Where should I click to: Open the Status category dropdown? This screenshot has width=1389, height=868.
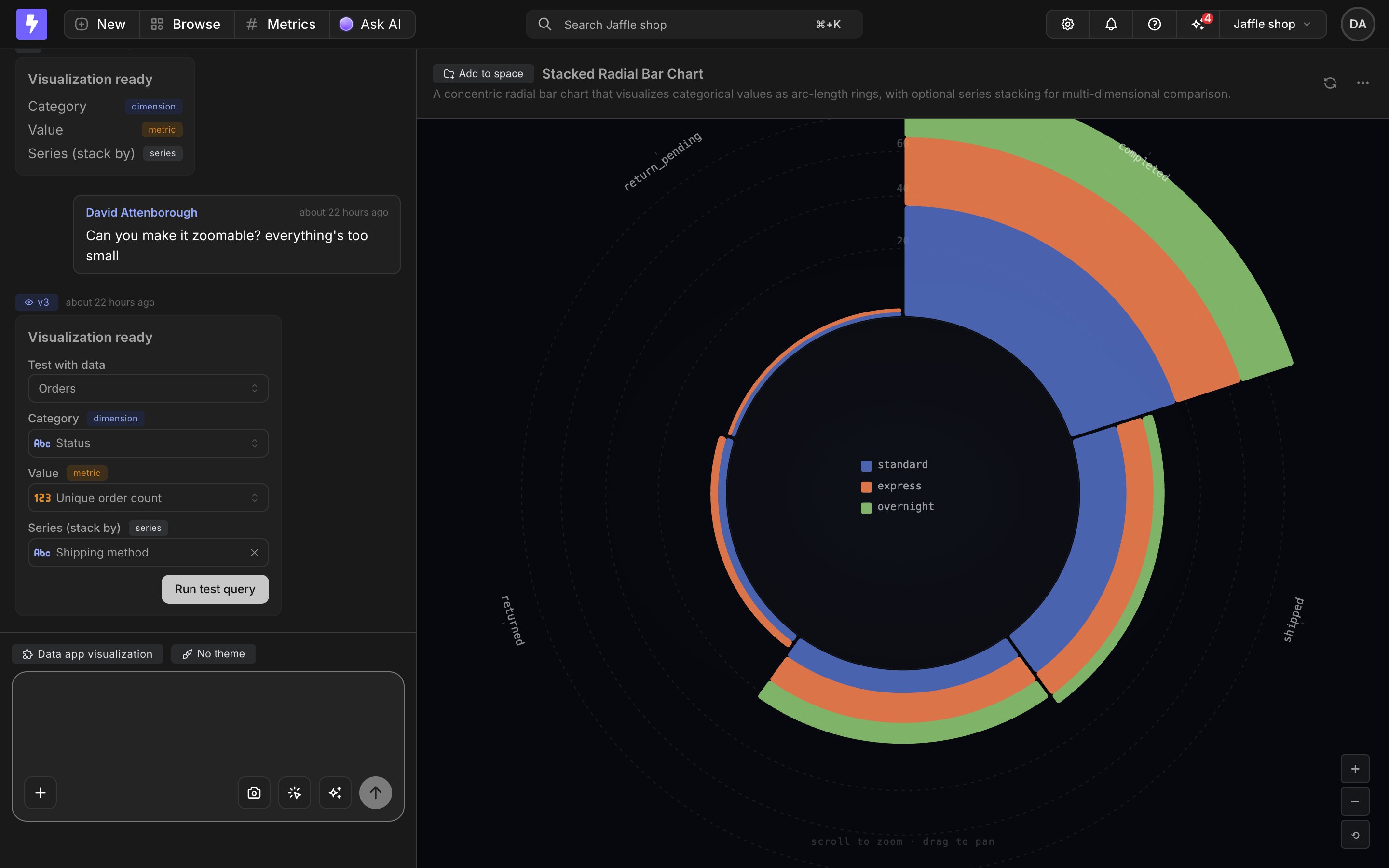tap(148, 443)
